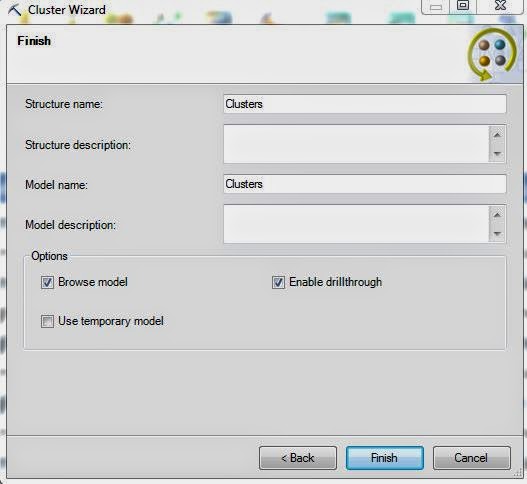Uncheck the Enable drillthrough checkbox

click(x=278, y=282)
